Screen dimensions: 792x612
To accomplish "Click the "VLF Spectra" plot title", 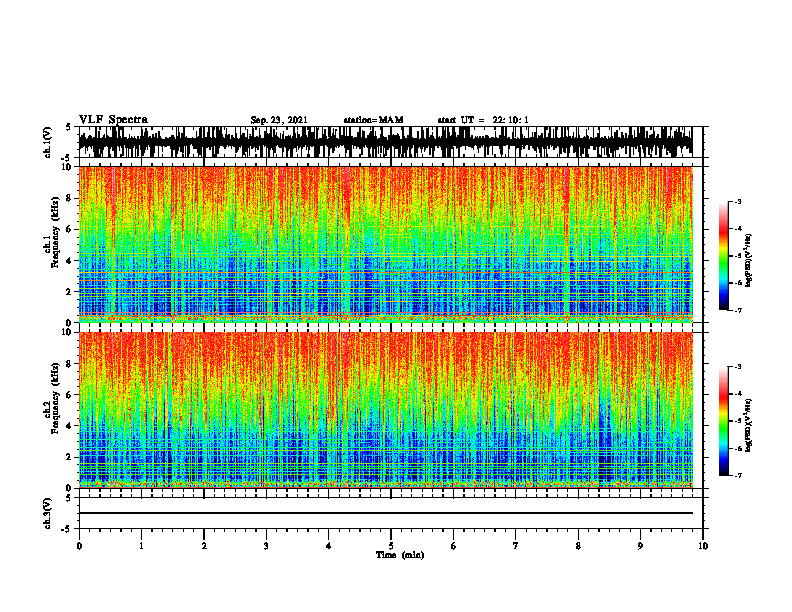I will [113, 120].
